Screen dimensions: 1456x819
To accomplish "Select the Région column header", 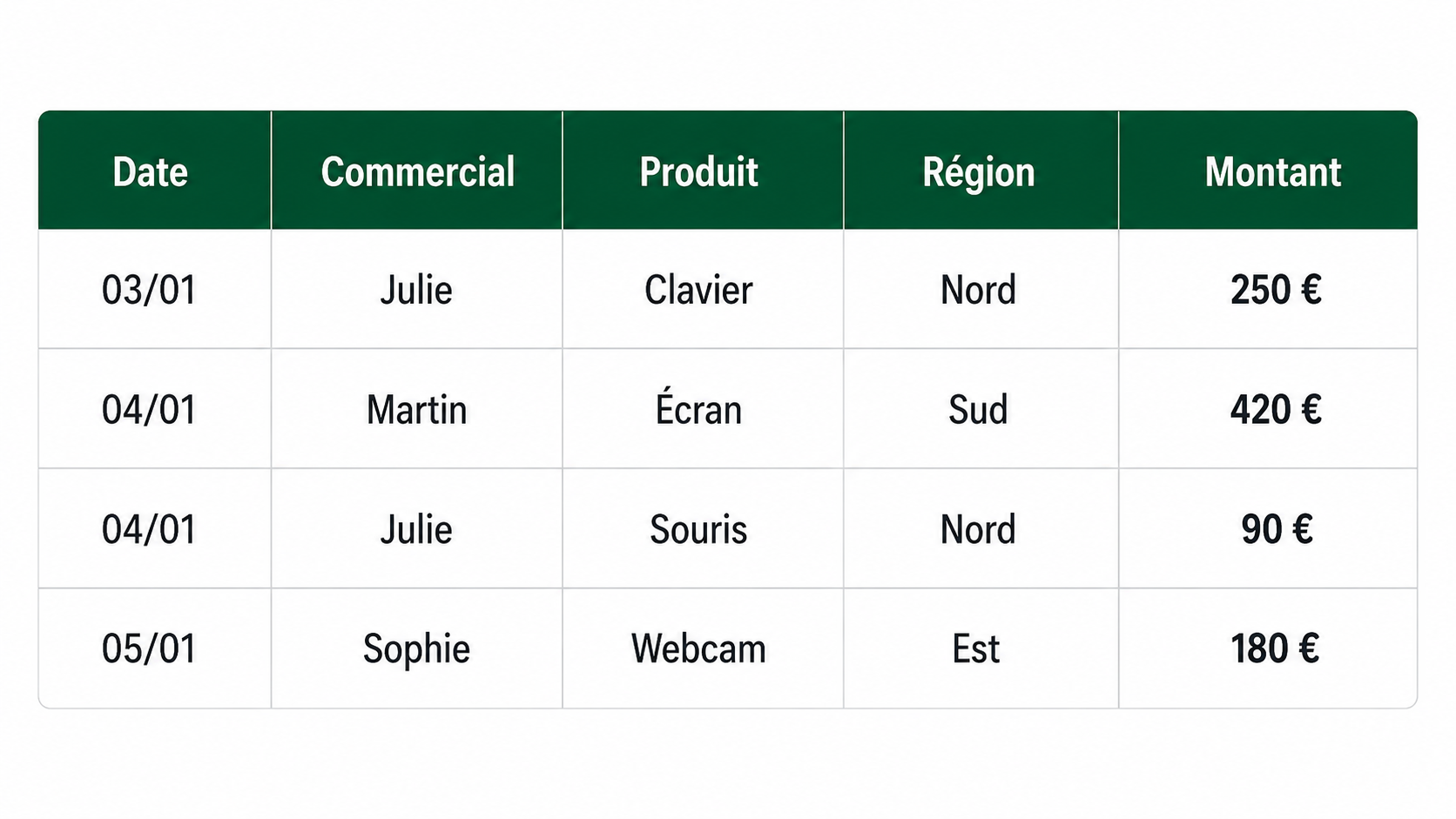I will (x=980, y=172).
